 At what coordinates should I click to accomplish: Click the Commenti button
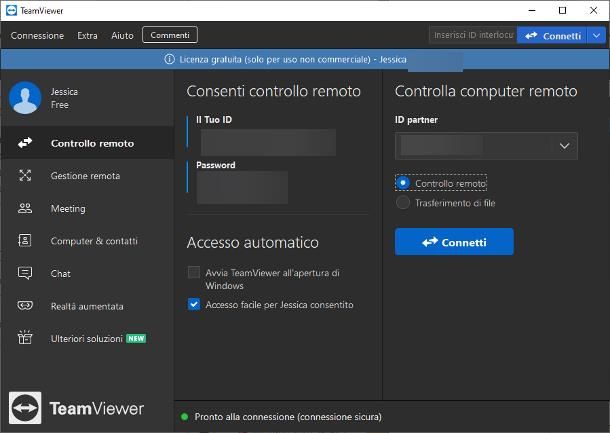click(170, 35)
